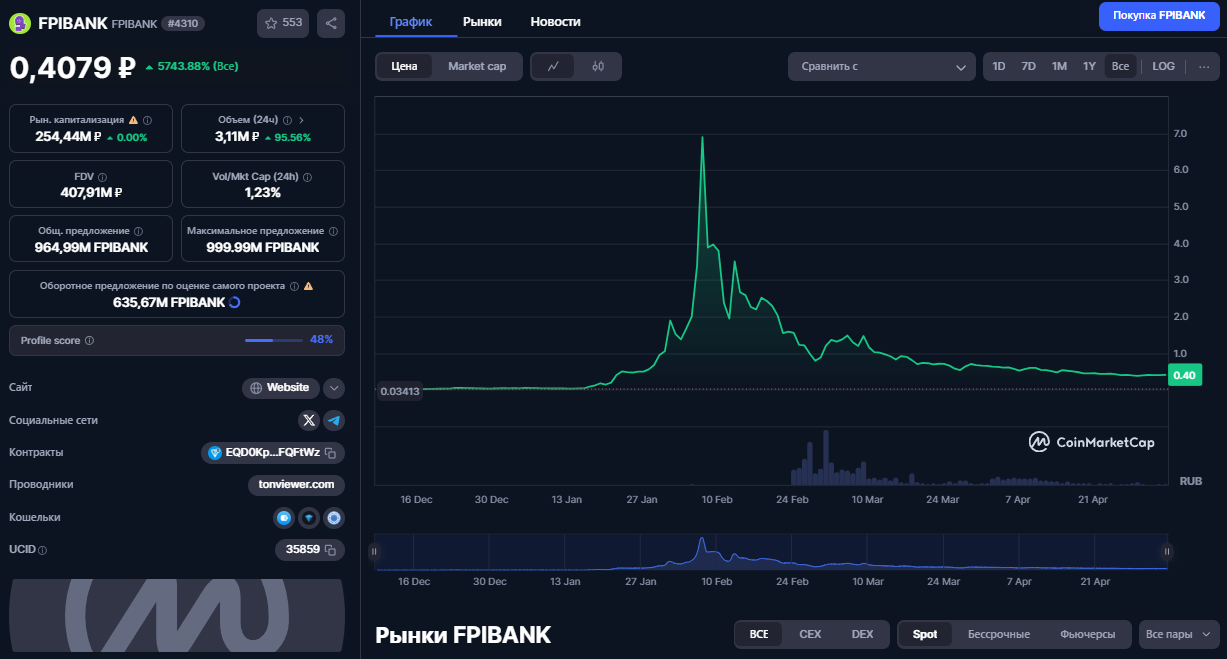Set chart range to 1M
Viewport: 1227px width, 659px height.
[x=1059, y=66]
